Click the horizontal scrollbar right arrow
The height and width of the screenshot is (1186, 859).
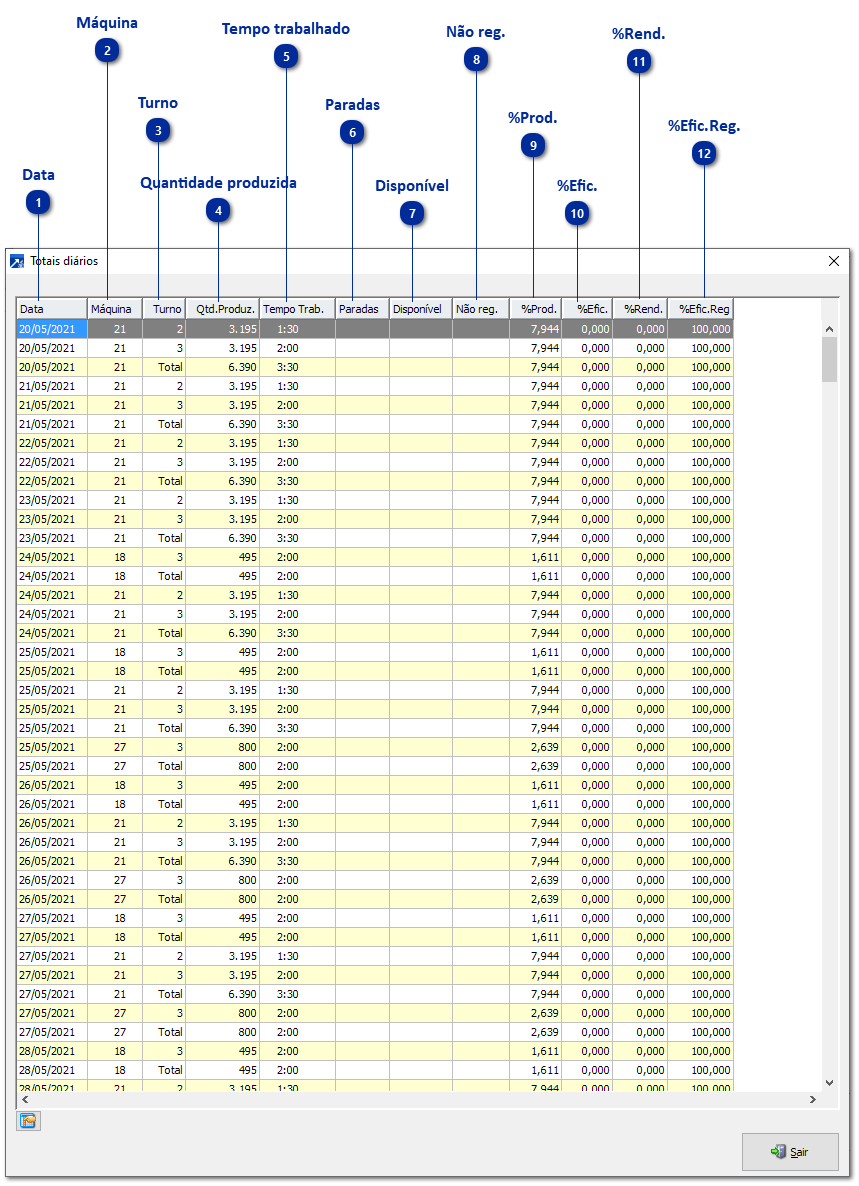coord(813,1099)
